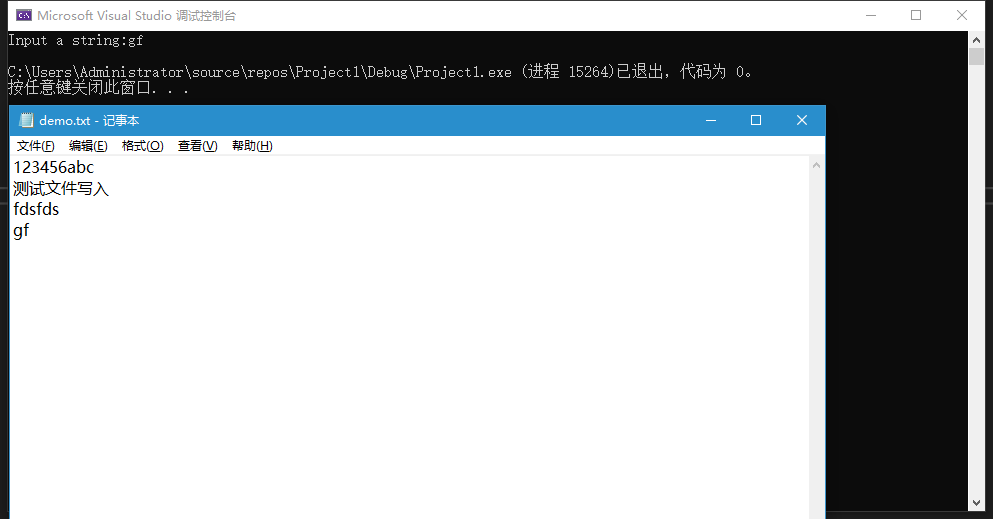
Task: Click the Notepad scrollbar up arrow
Action: tap(816, 165)
